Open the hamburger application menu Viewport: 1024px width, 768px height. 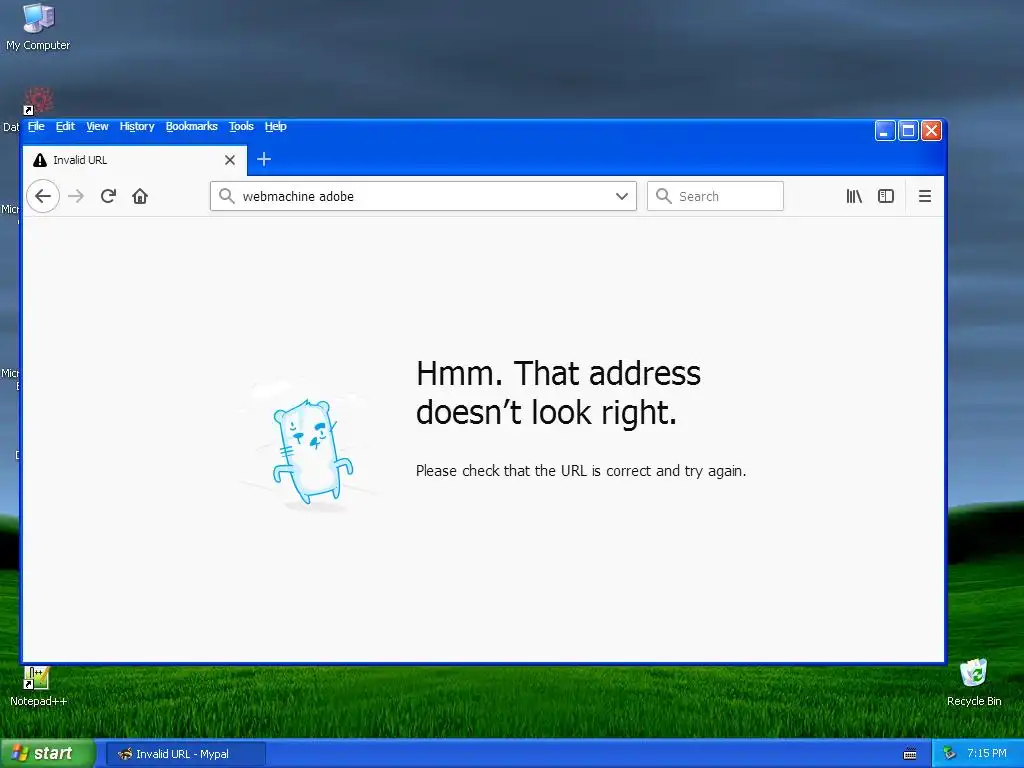point(925,196)
